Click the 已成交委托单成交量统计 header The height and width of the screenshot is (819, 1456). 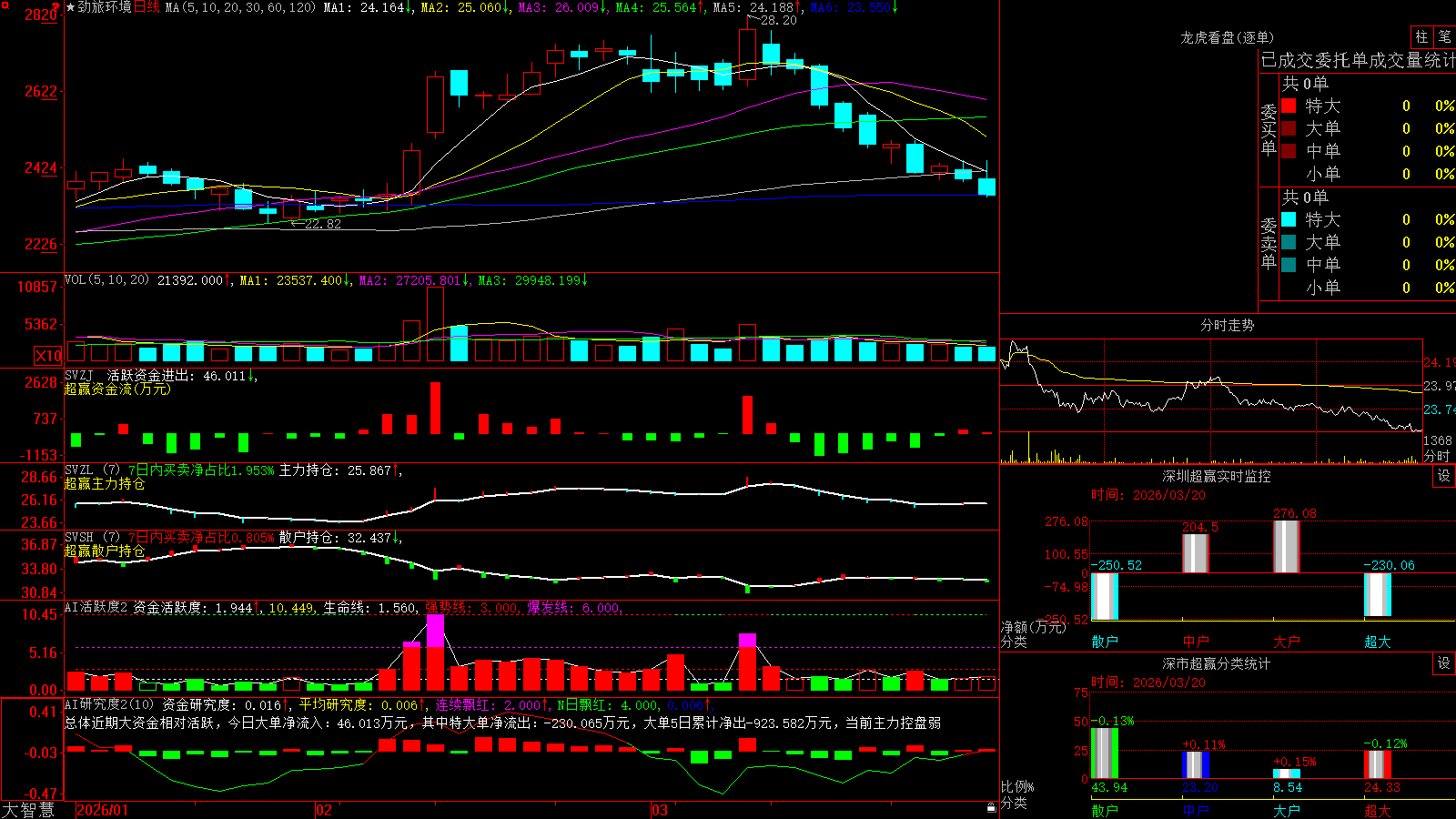(x=1358, y=60)
